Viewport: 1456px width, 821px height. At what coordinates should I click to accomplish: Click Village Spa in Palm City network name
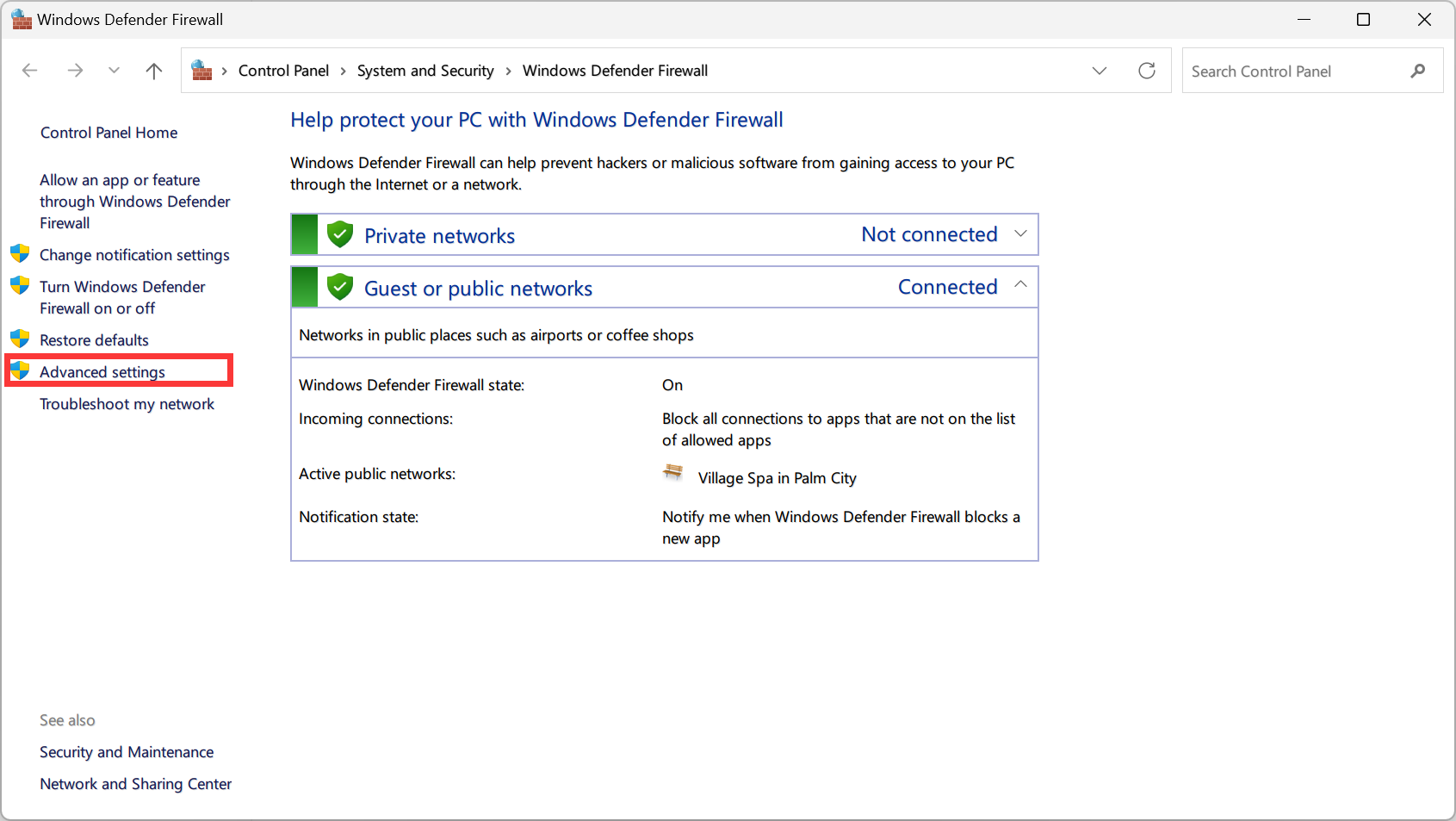777,478
